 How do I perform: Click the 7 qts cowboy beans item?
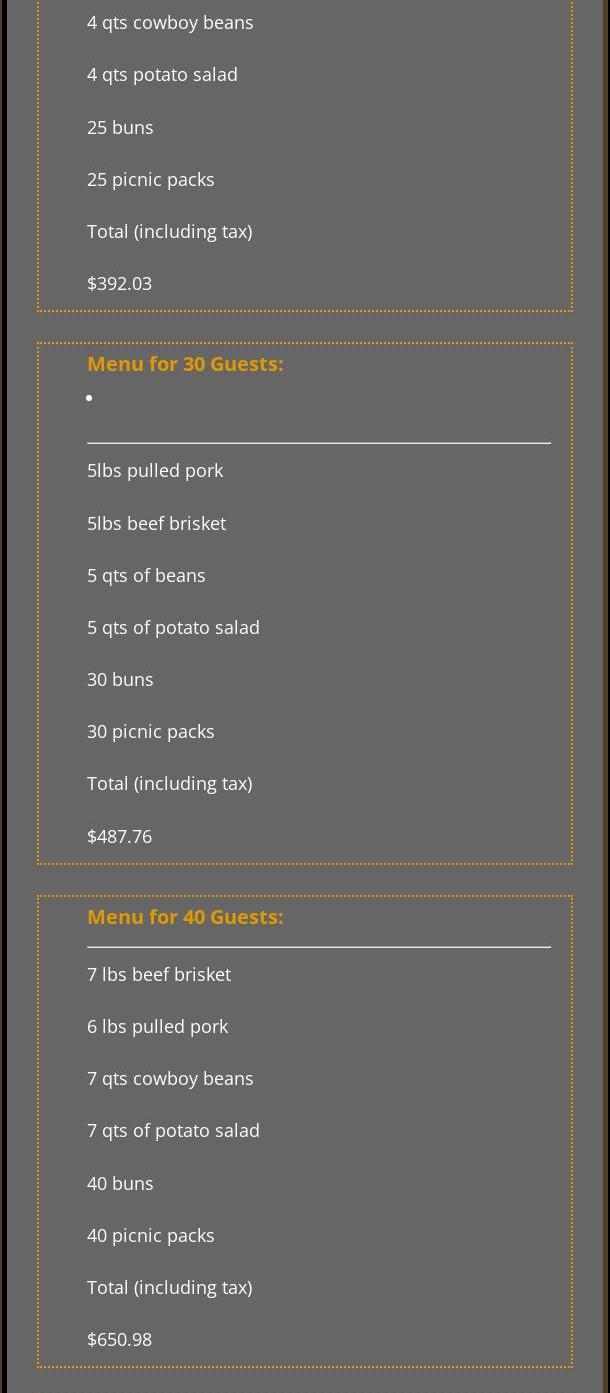pyautogui.click(x=170, y=1079)
